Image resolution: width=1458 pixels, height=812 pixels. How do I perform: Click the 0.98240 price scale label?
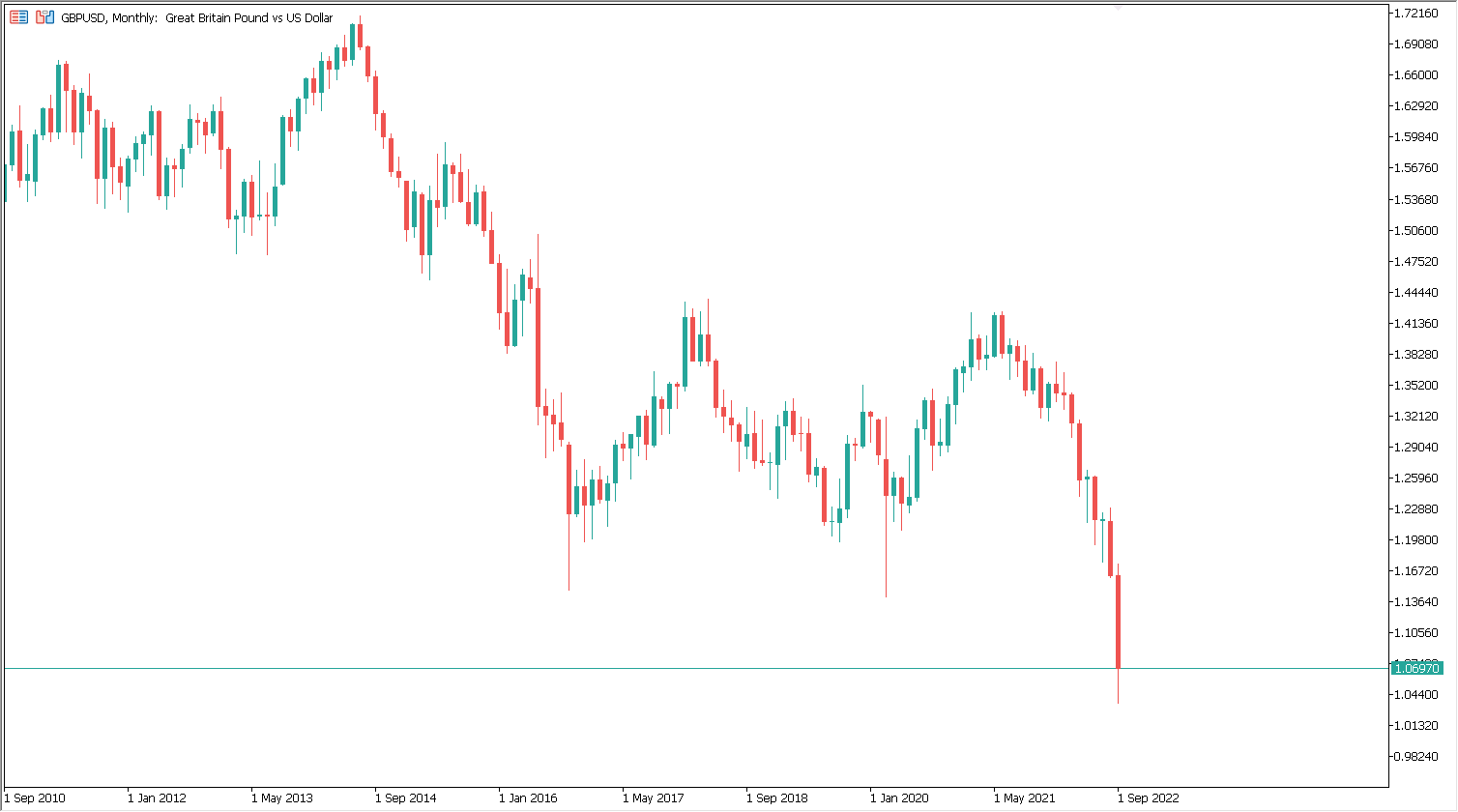1415,756
